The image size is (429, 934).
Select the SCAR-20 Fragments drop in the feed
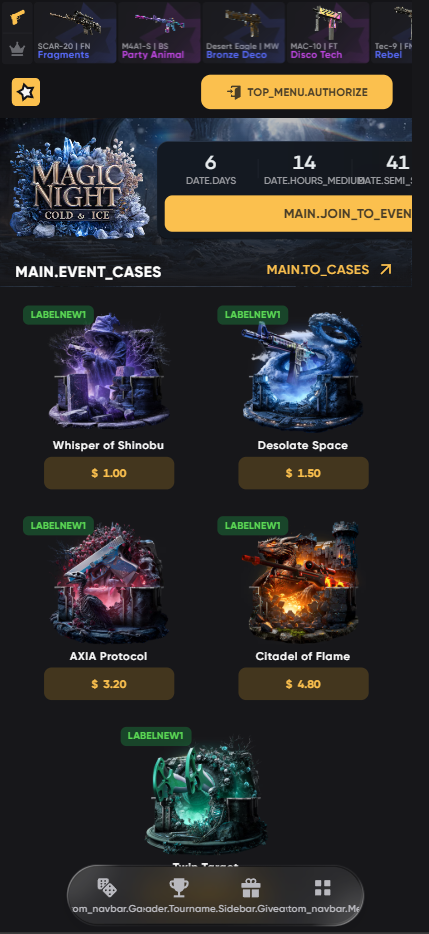(74, 32)
